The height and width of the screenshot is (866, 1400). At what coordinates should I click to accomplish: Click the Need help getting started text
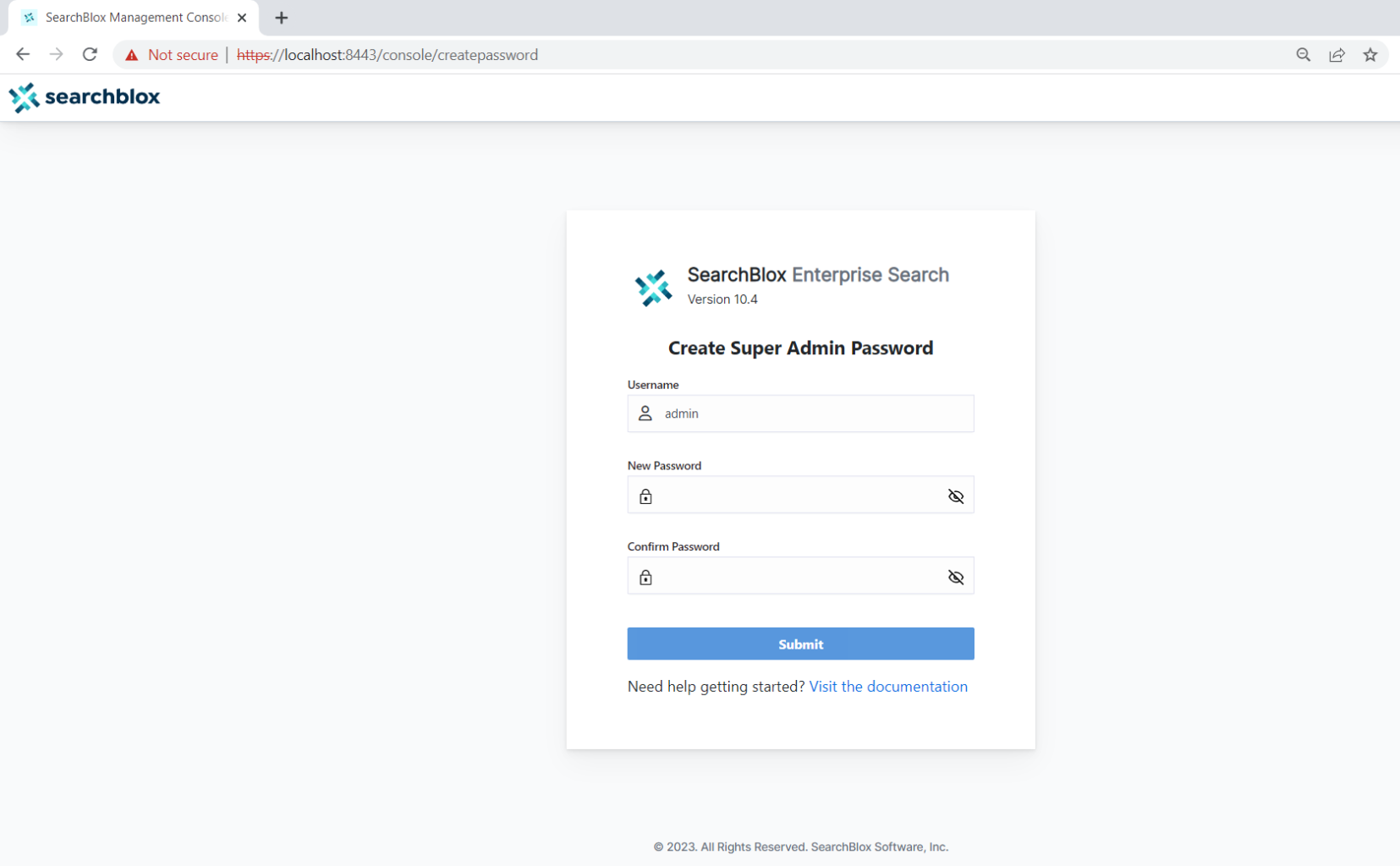tap(716, 687)
